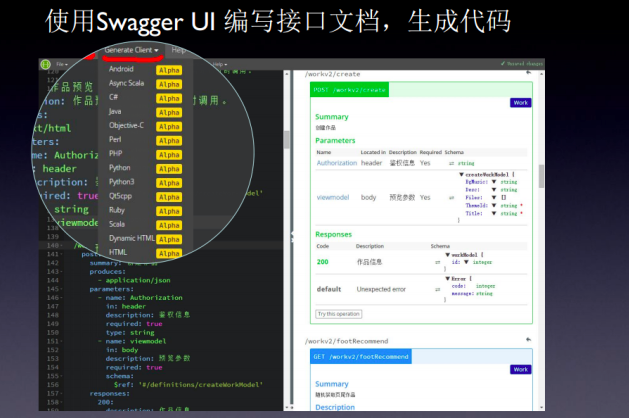Image resolution: width=629 pixels, height=418 pixels.
Task: Choose Android from Generate Client list
Action: (x=121, y=69)
